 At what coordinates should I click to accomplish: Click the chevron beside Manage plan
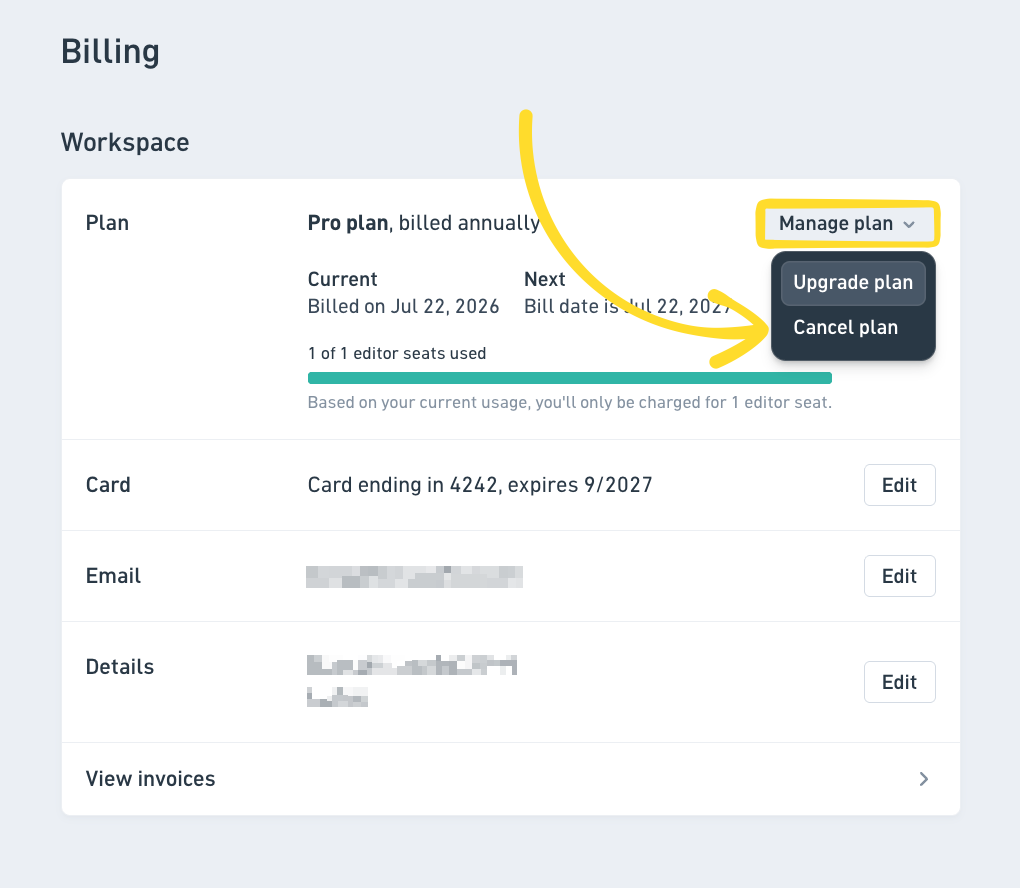(909, 224)
